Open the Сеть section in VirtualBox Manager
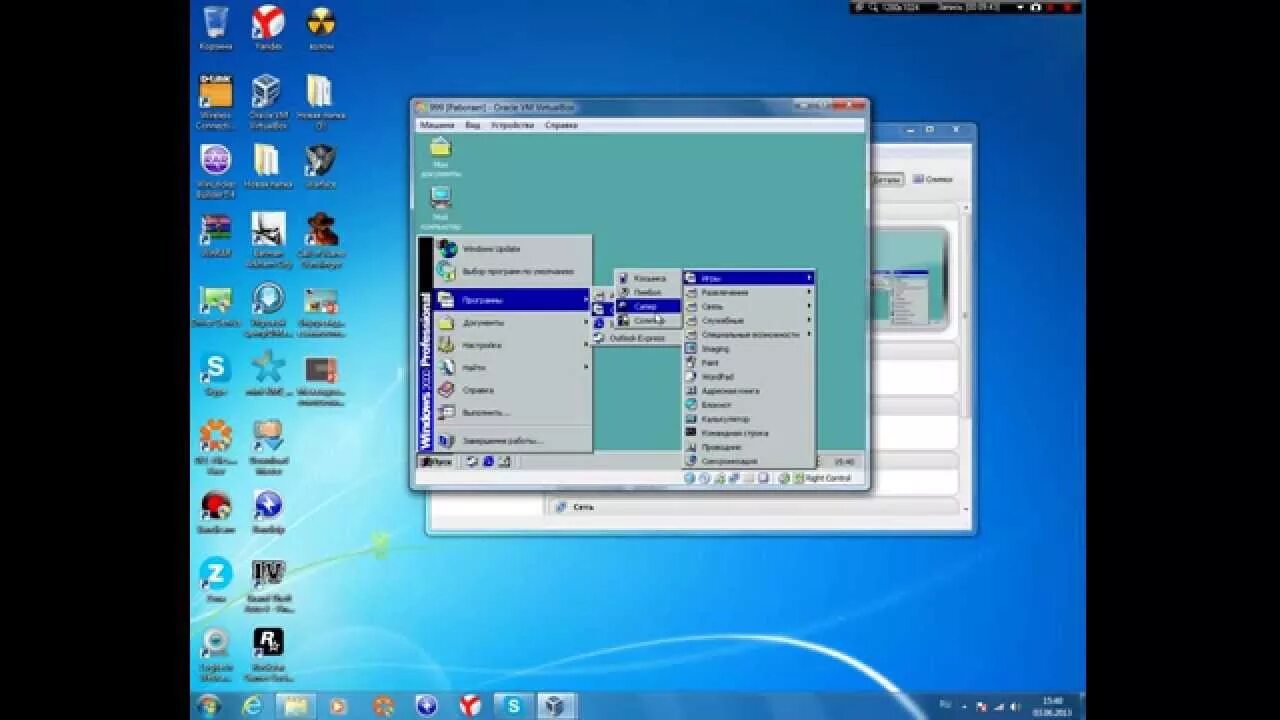 point(584,507)
